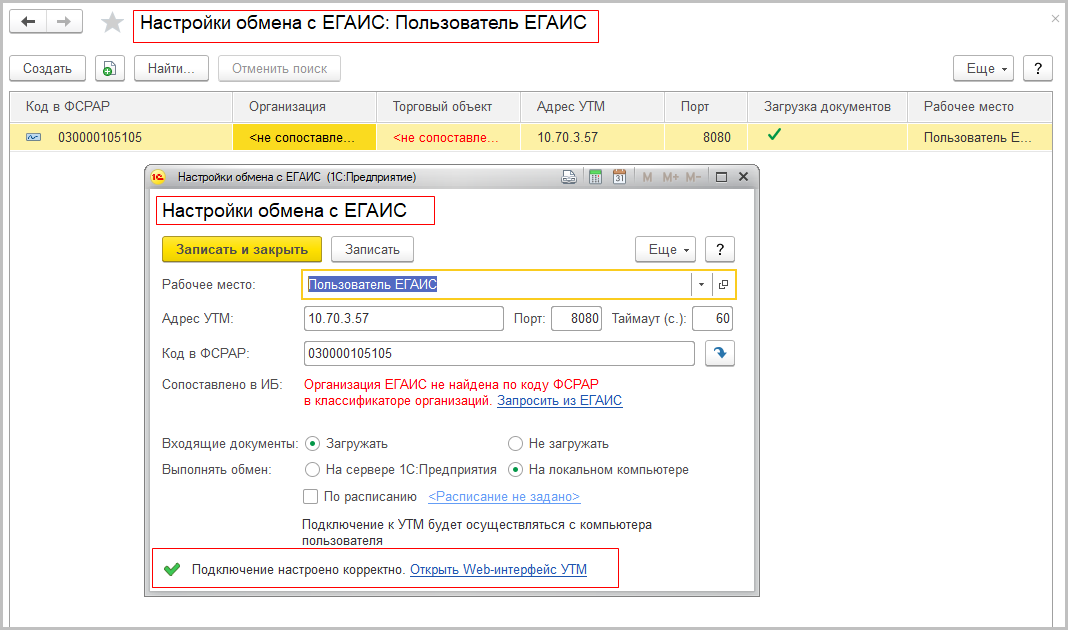Select На локальном компьютере radio option
Viewport: 1068px width, 630px height.
coord(516,469)
